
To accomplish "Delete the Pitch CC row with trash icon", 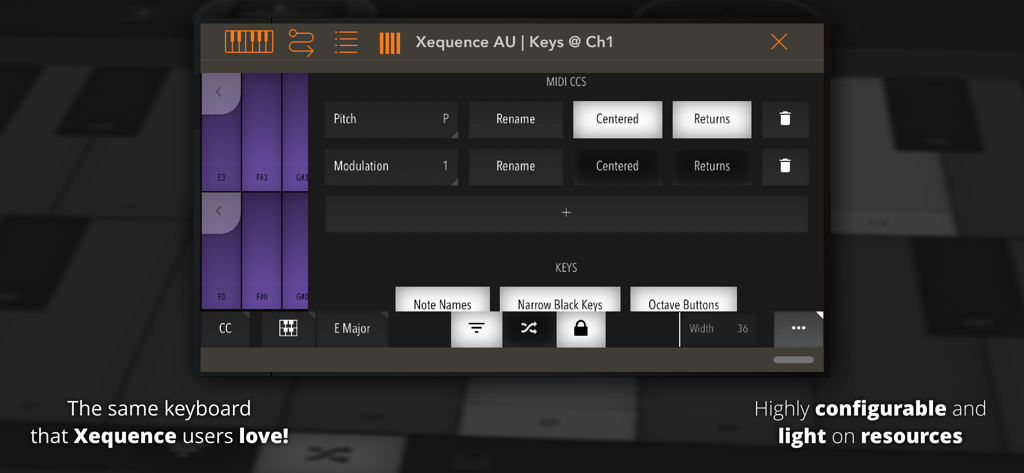I will click(x=785, y=119).
